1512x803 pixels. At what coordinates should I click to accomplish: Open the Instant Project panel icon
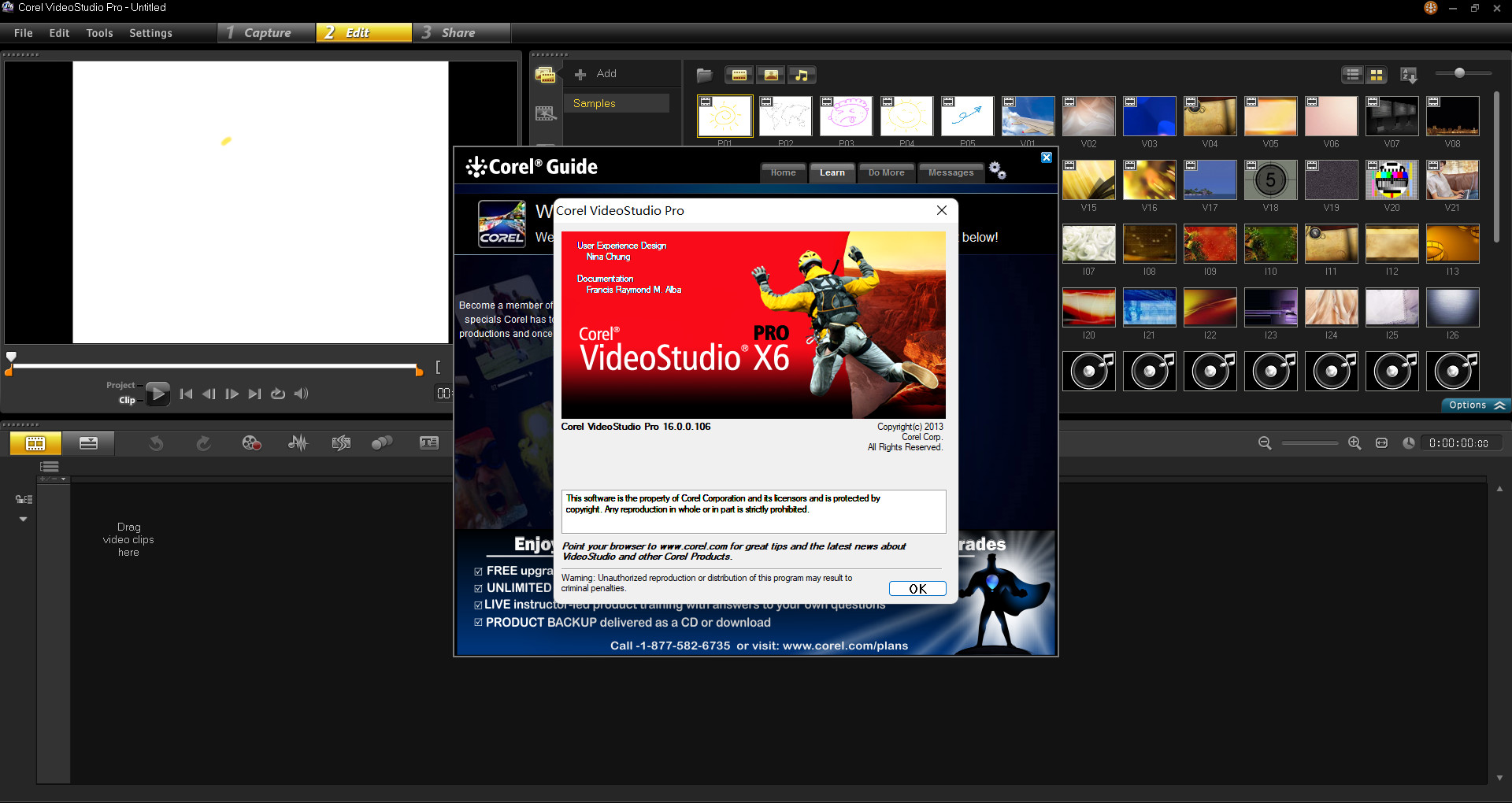pos(545,113)
